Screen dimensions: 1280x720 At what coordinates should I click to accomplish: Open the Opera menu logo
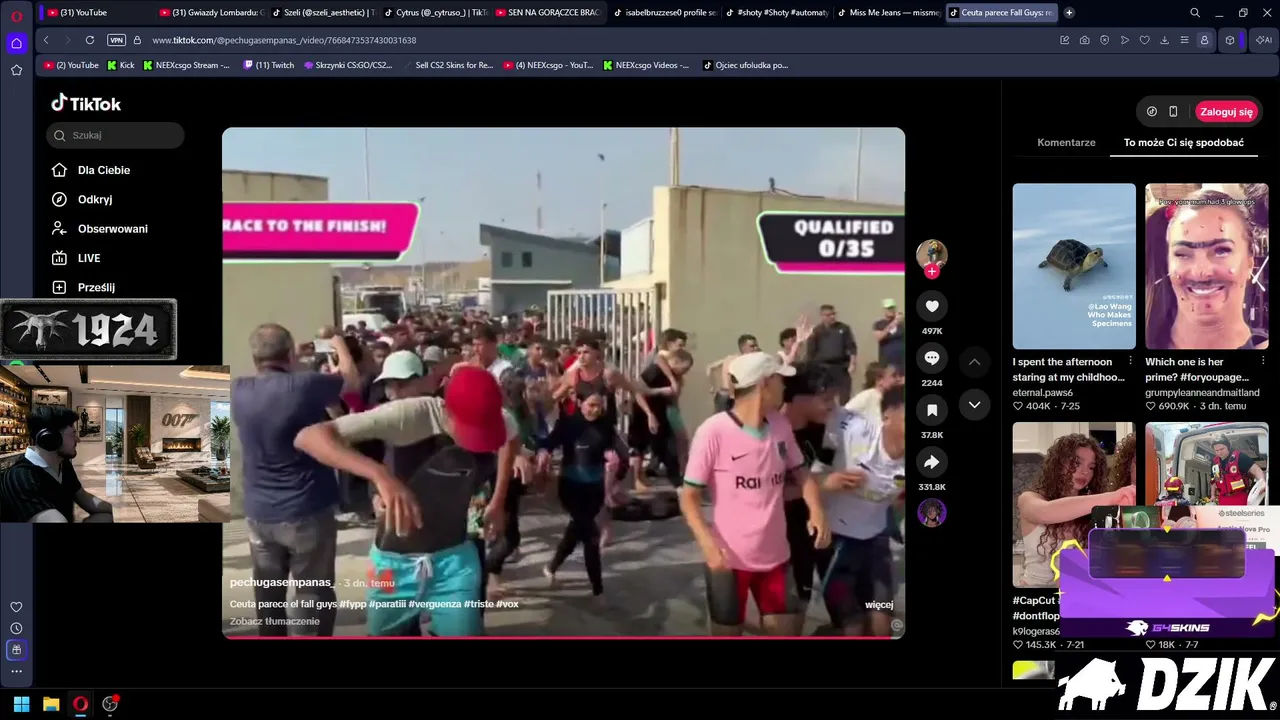16,16
